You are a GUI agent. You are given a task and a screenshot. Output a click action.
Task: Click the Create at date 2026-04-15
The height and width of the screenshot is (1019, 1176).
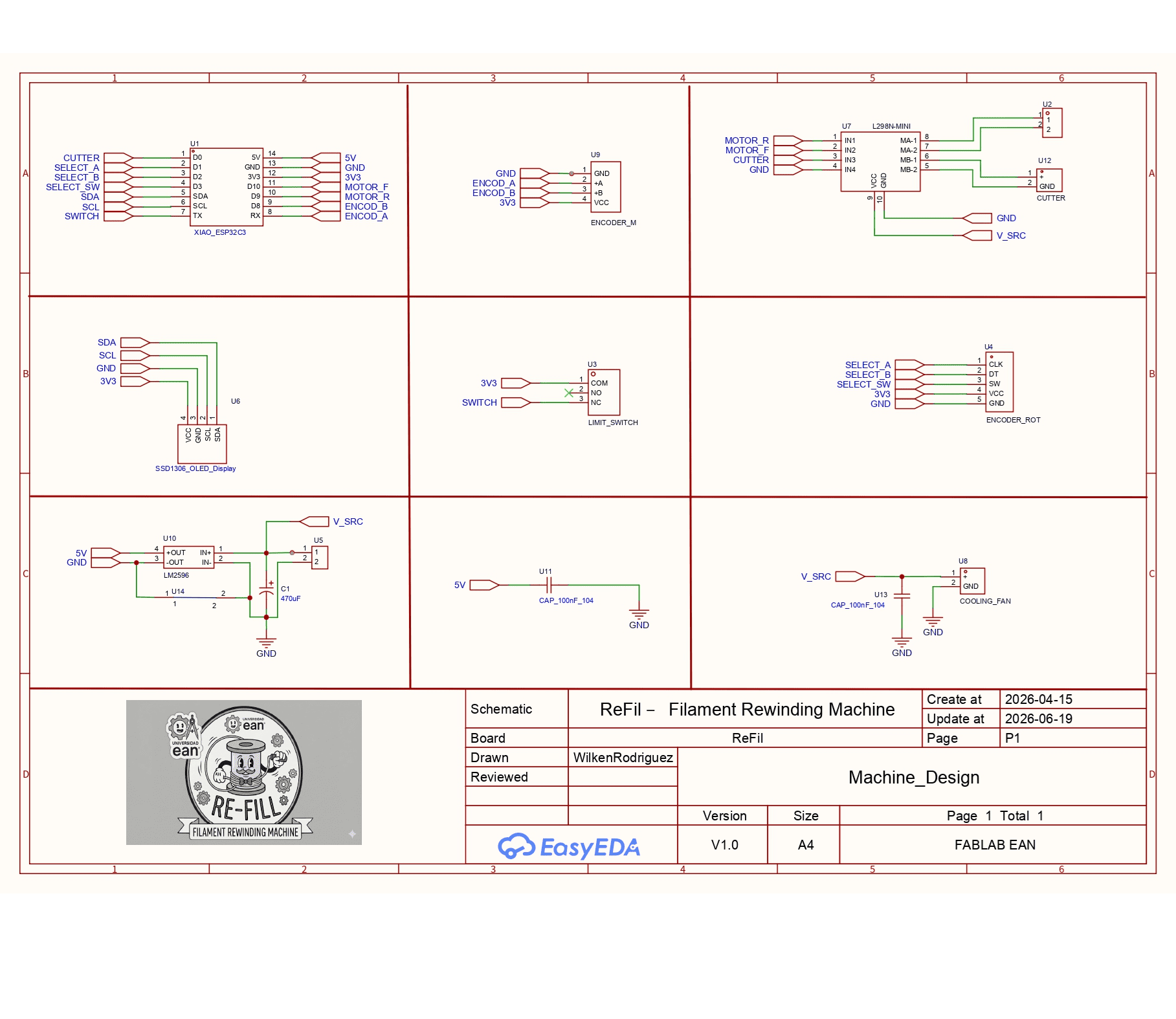pyautogui.click(x=1039, y=699)
